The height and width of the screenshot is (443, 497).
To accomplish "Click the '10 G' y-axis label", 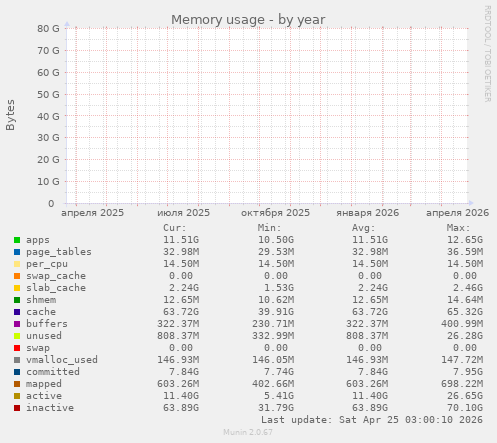I will 48,182.
